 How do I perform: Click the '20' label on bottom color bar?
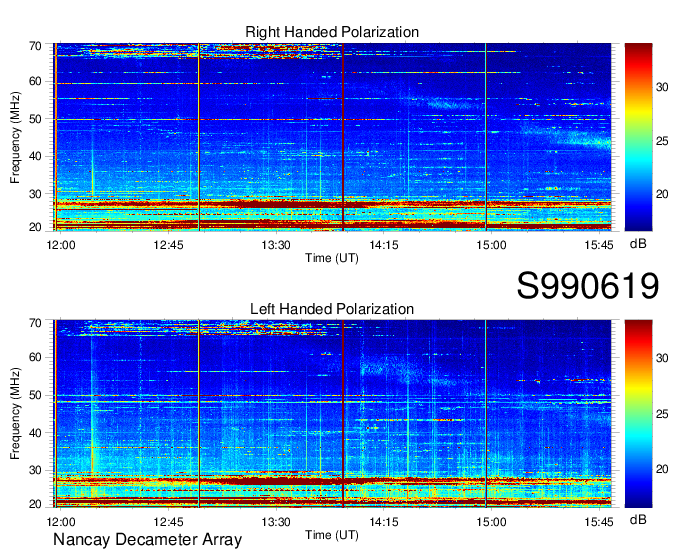pyautogui.click(x=662, y=469)
